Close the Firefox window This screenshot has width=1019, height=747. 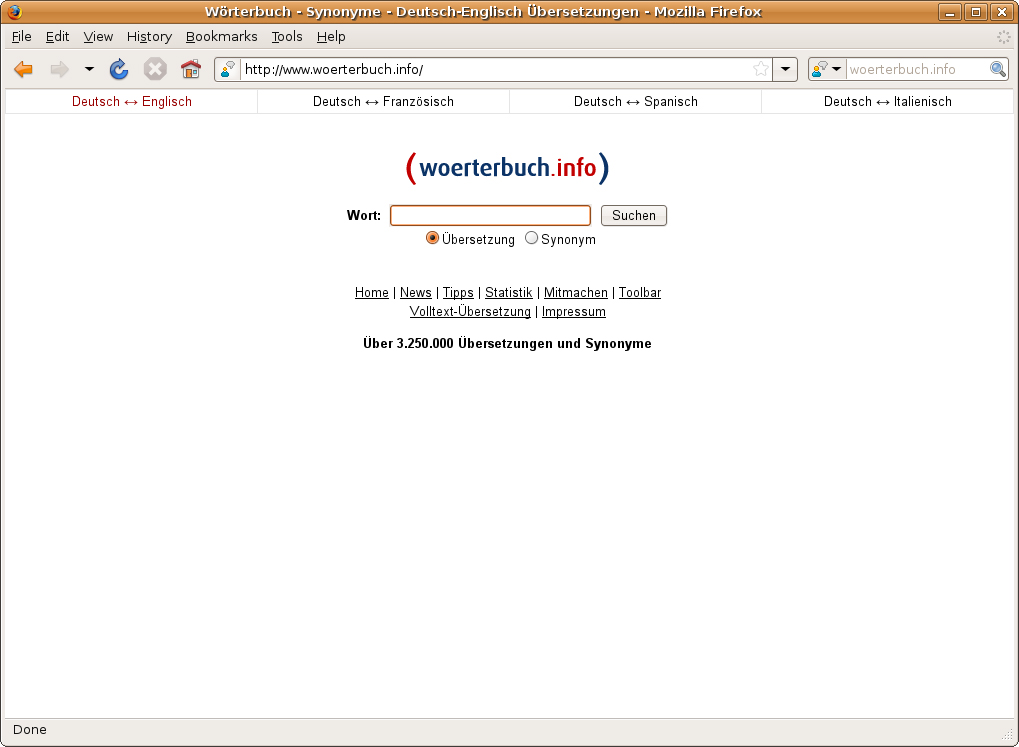[x=1002, y=12]
